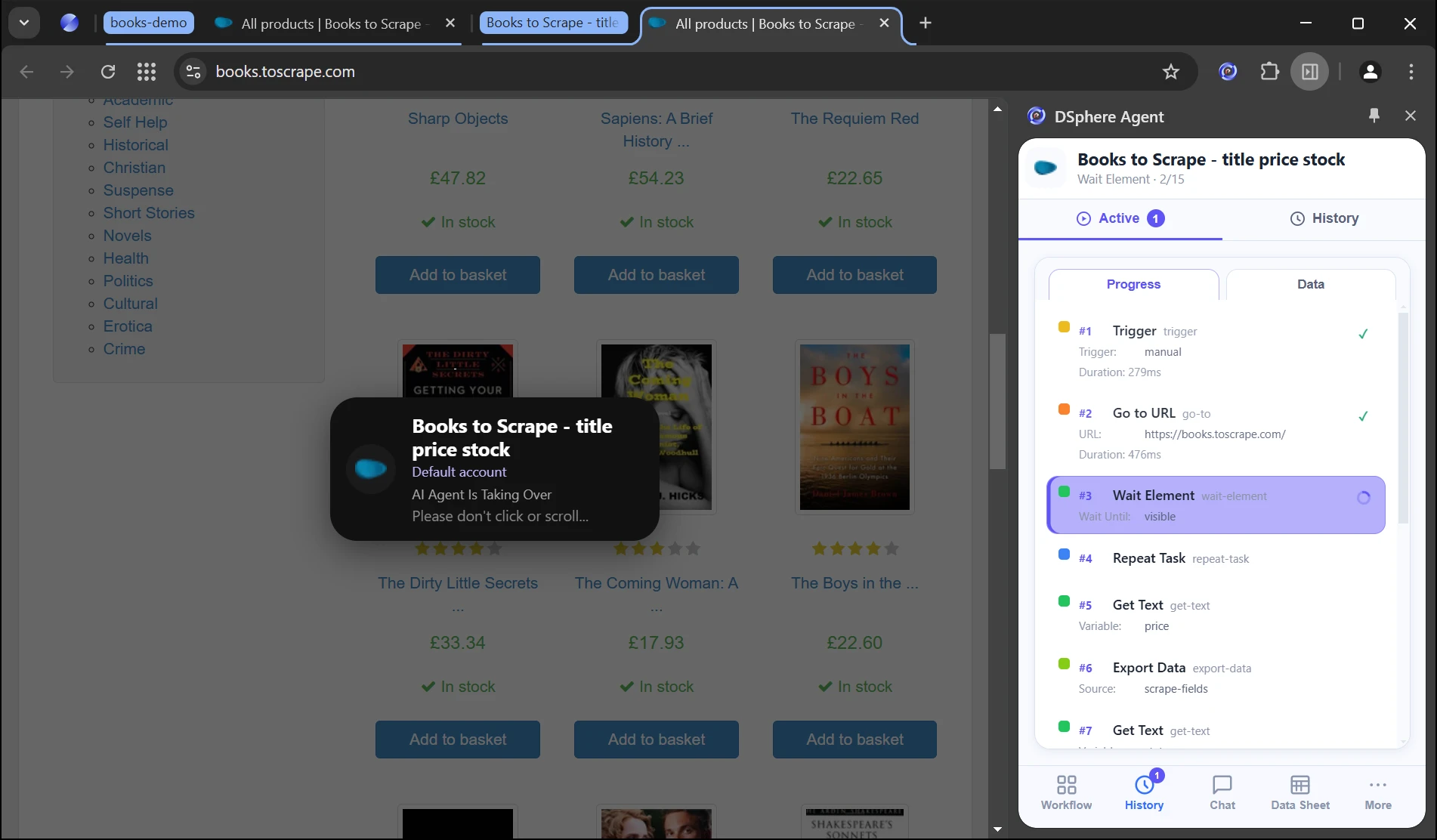
Task: Select the Active tab in agent panel
Action: [x=1120, y=218]
